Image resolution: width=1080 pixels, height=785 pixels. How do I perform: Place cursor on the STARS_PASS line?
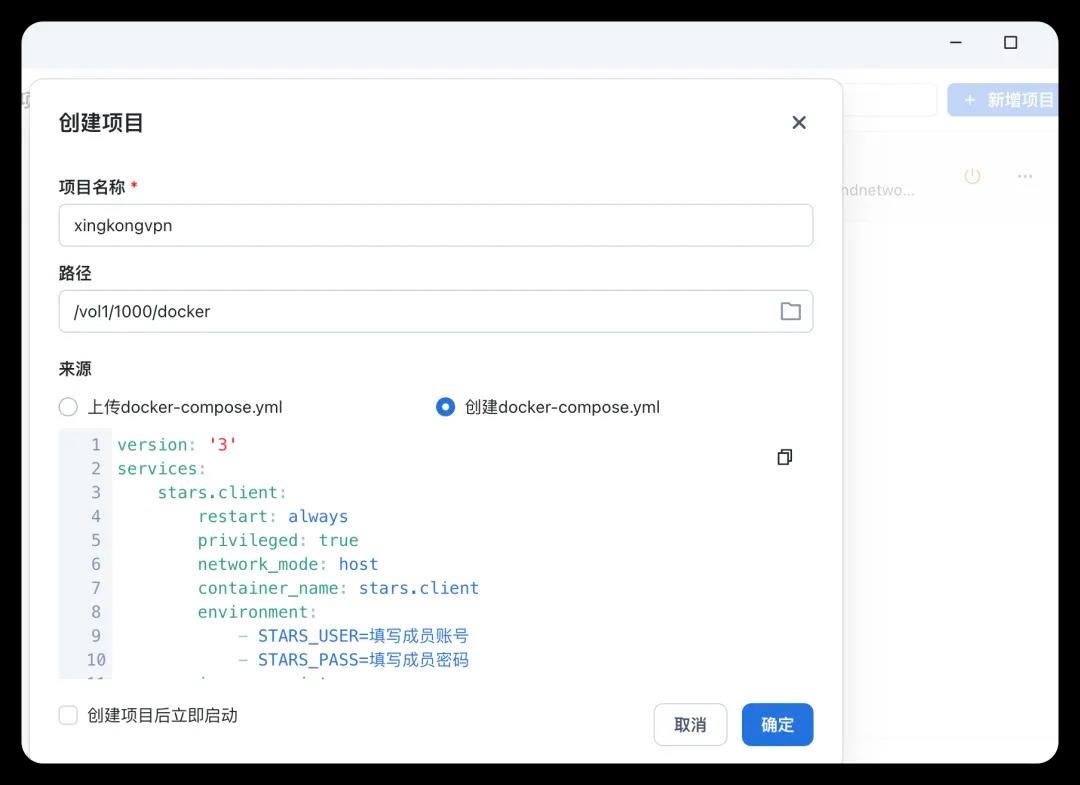click(x=363, y=660)
